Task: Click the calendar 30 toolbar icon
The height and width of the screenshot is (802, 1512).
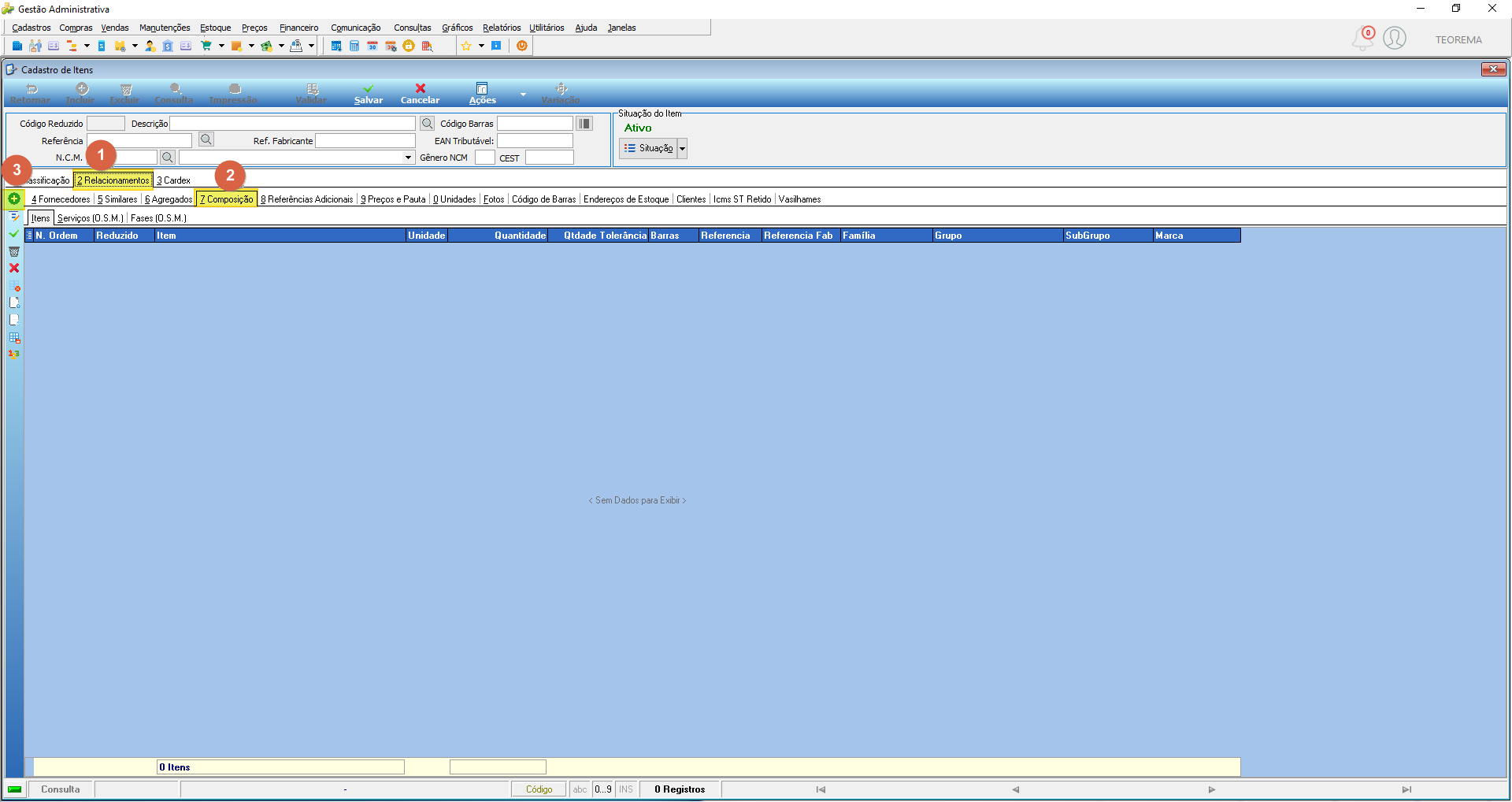Action: 372,46
